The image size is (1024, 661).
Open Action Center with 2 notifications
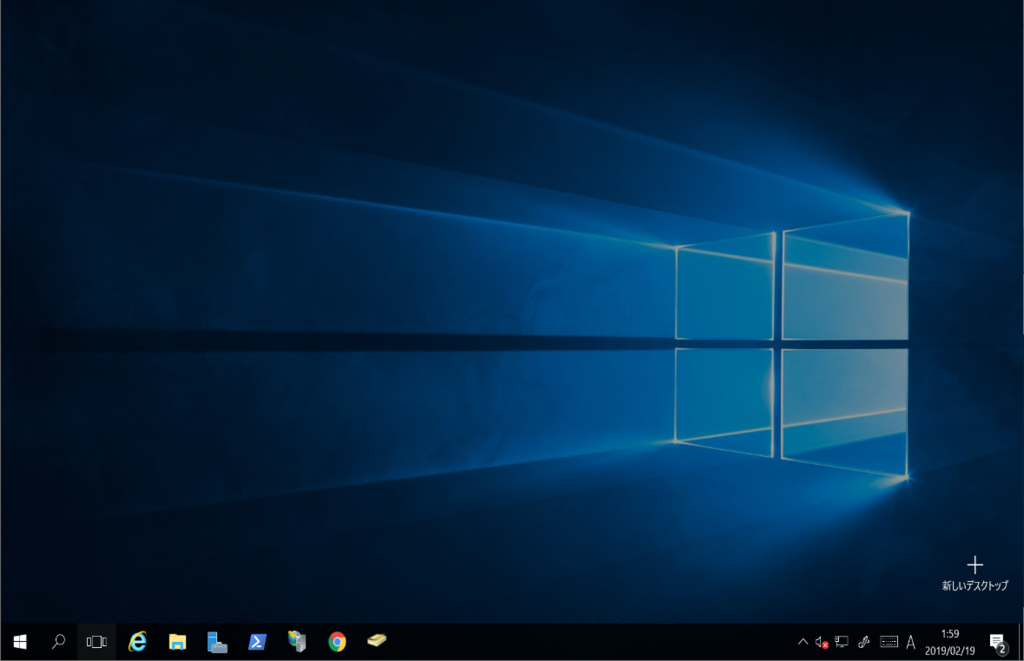pos(998,643)
